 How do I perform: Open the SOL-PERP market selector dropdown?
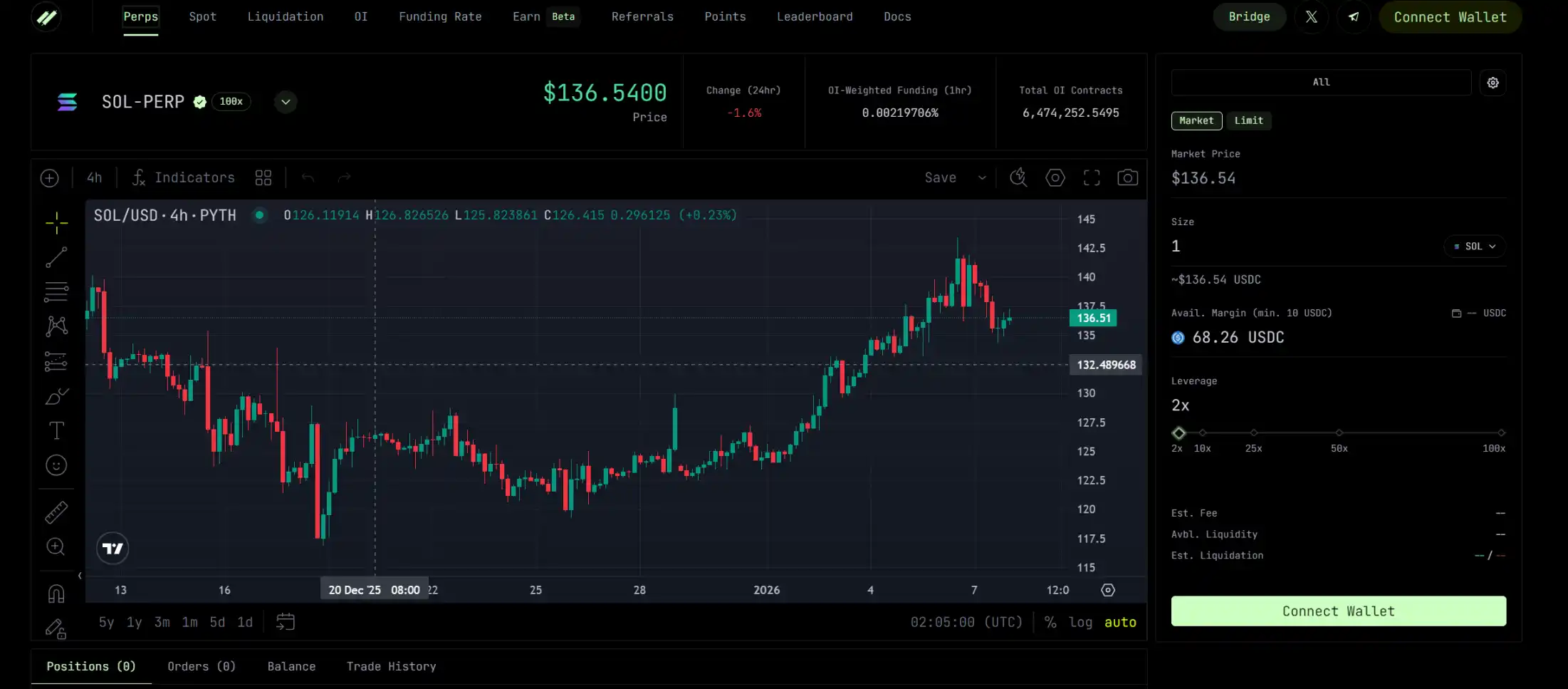click(x=286, y=102)
